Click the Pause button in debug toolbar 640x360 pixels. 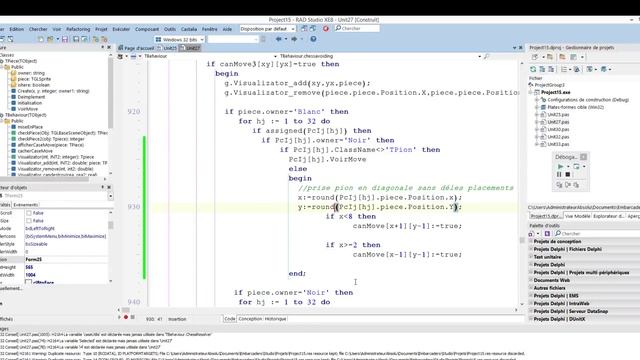point(559,174)
